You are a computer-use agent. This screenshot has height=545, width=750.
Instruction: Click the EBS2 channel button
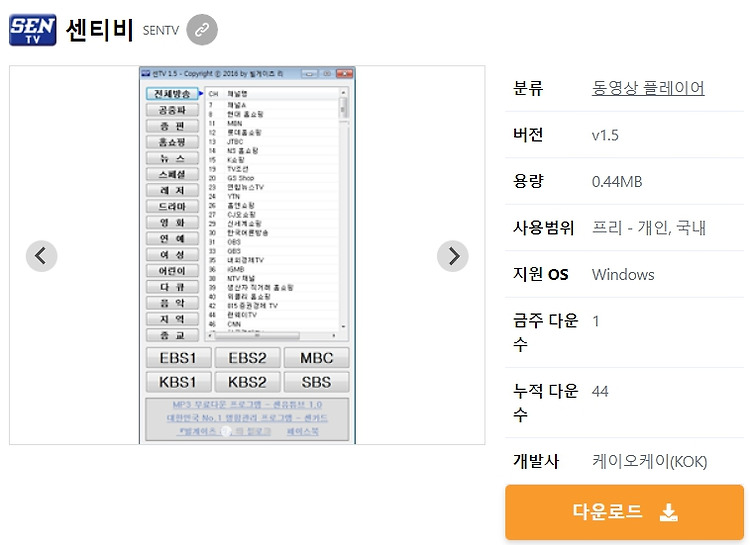pyautogui.click(x=247, y=358)
